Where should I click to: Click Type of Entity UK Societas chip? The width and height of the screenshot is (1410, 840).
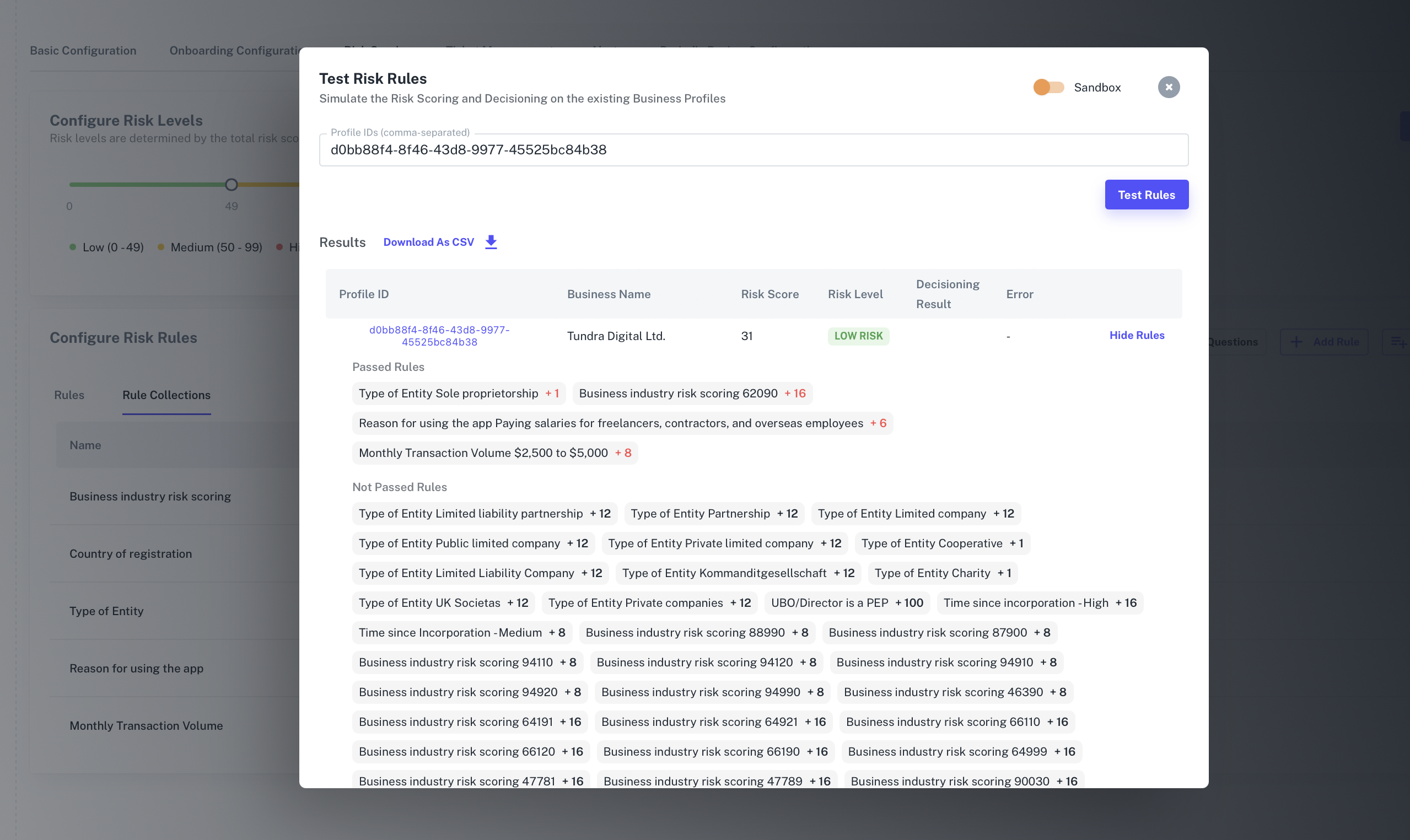[x=443, y=604]
